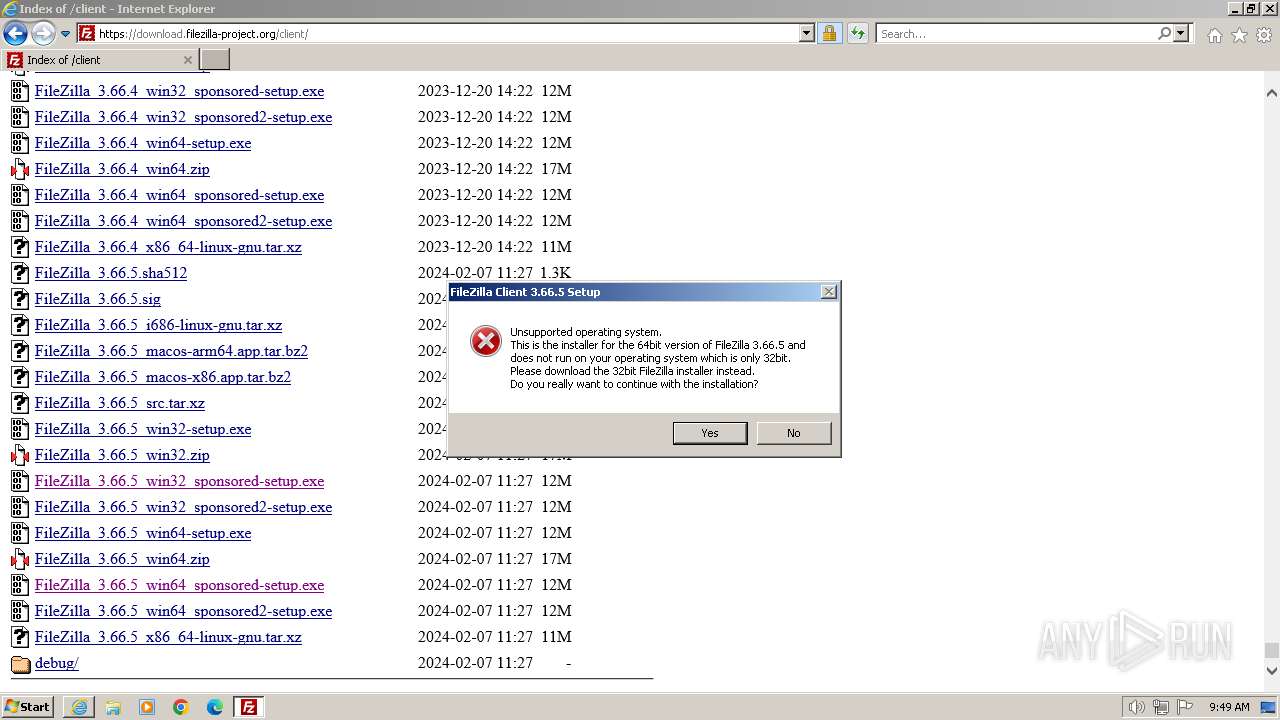This screenshot has width=1280, height=720.
Task: Click the volume speaker tray icon
Action: (x=1136, y=707)
